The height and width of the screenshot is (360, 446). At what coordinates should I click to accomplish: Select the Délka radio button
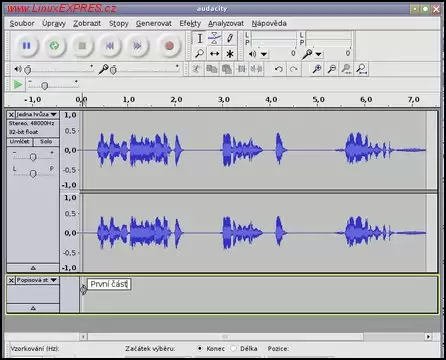234,349
